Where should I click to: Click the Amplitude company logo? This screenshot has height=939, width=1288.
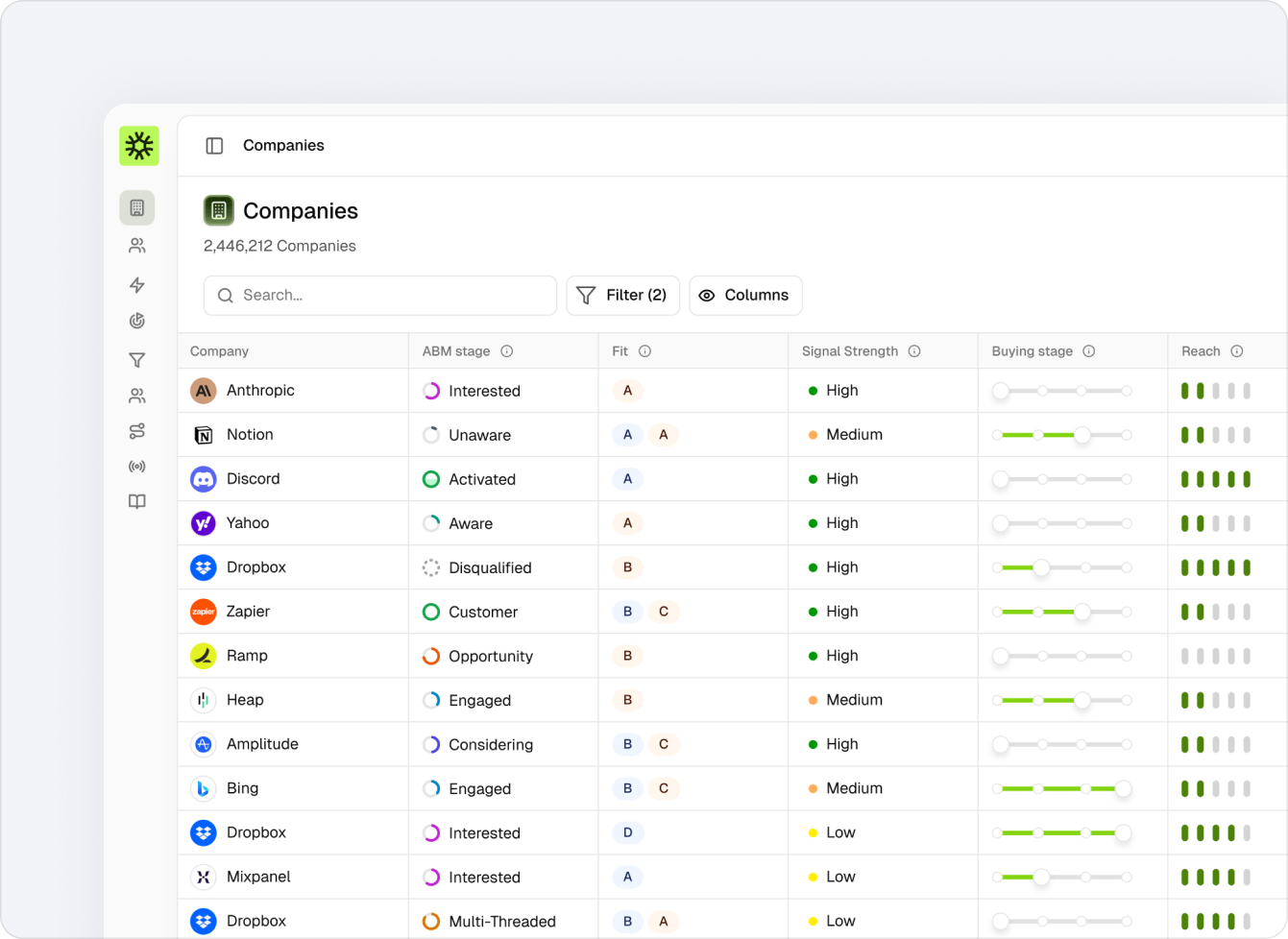[204, 744]
